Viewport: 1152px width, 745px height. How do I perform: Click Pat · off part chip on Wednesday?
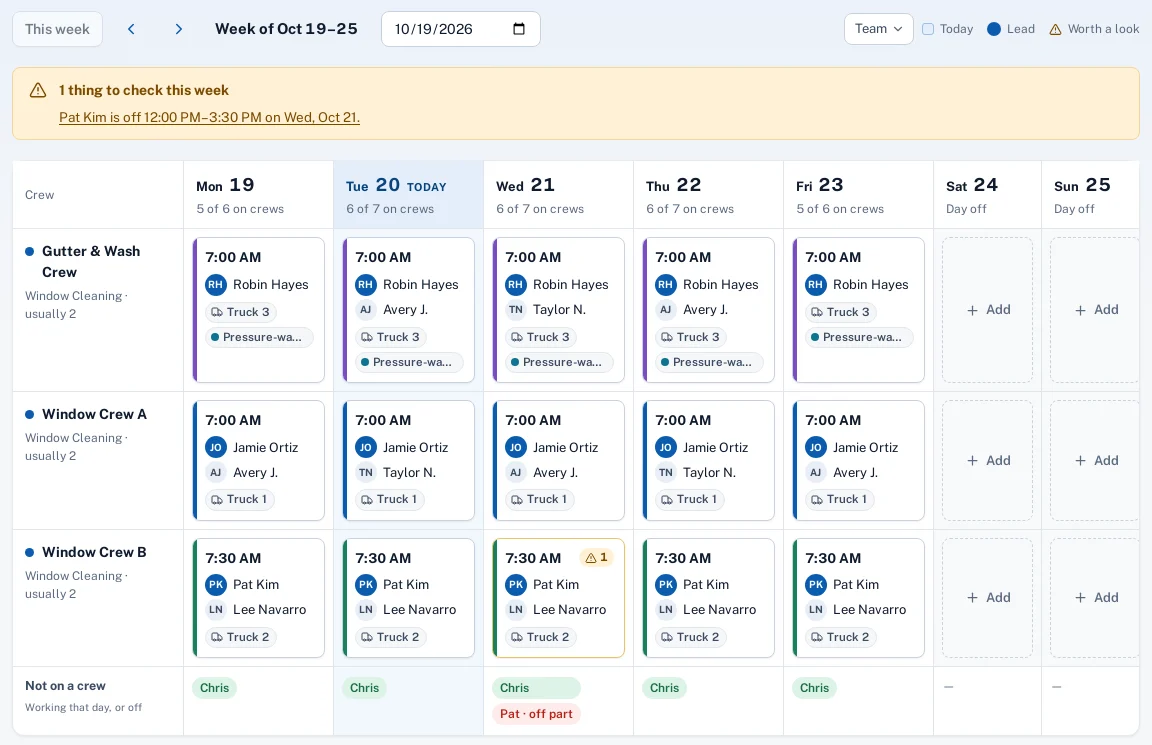pos(536,714)
